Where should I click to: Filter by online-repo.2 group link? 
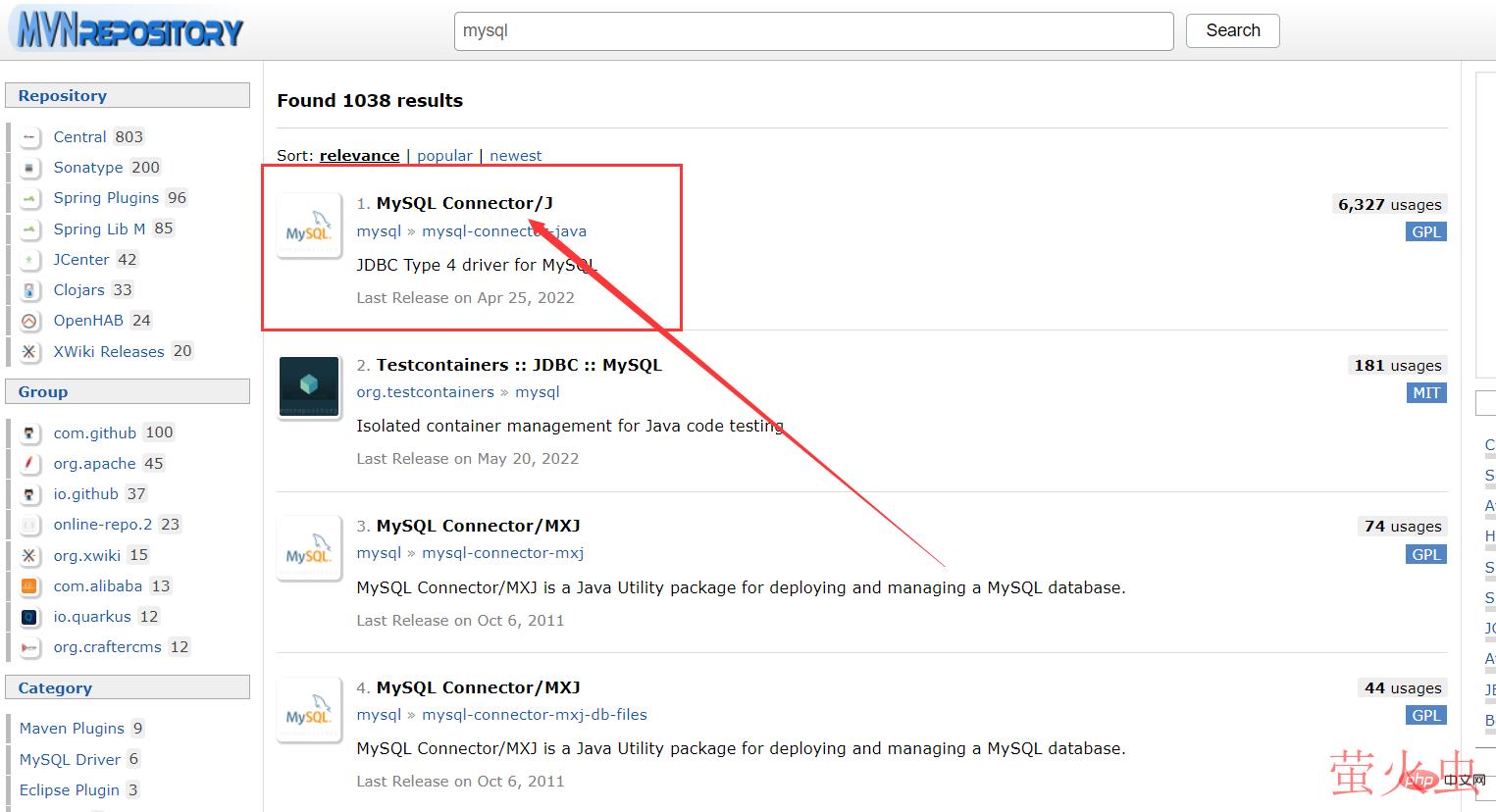click(103, 525)
